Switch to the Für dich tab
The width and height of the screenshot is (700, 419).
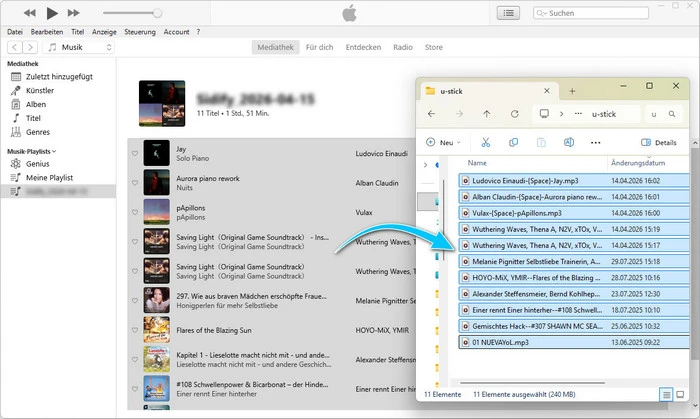[x=319, y=47]
